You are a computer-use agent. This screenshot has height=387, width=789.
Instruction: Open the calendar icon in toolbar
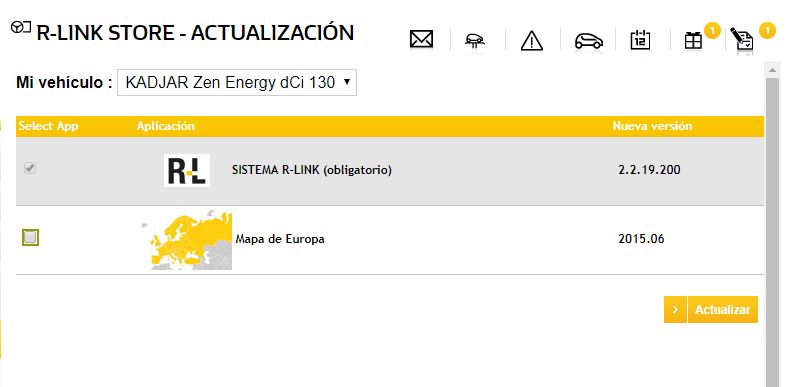(x=640, y=40)
